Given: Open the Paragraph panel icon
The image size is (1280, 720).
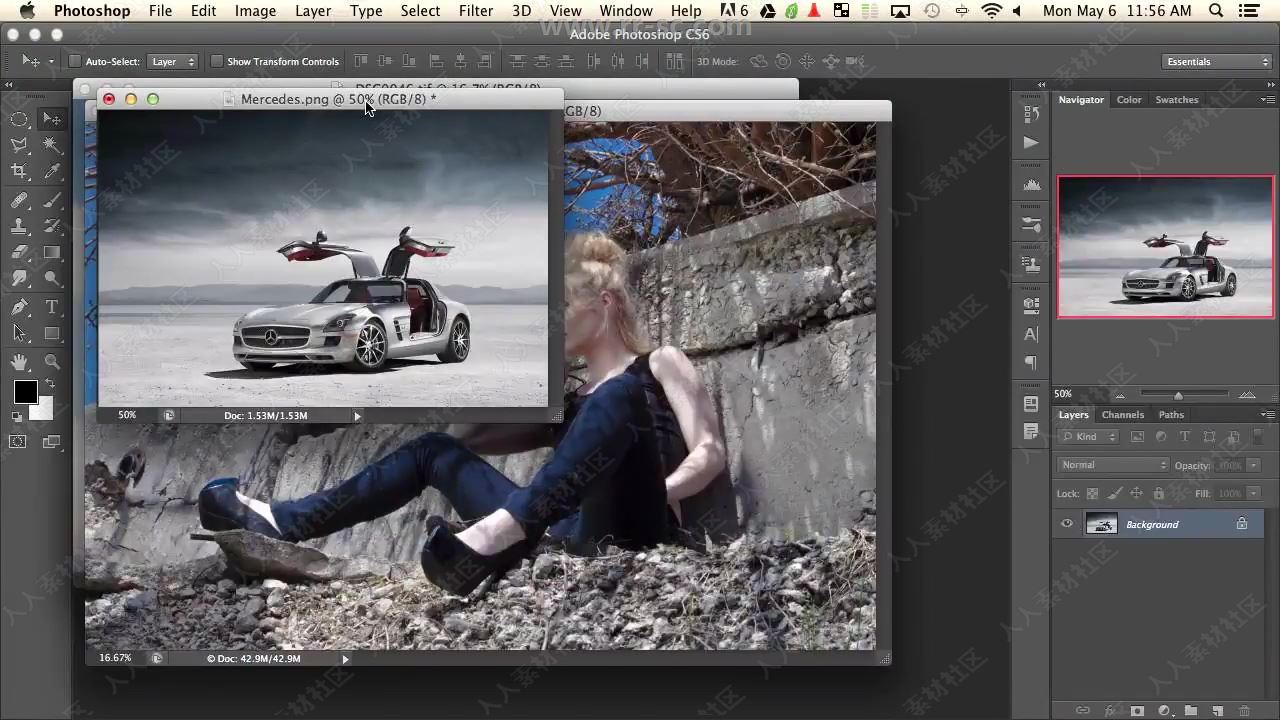Looking at the screenshot, I should click(x=1031, y=362).
